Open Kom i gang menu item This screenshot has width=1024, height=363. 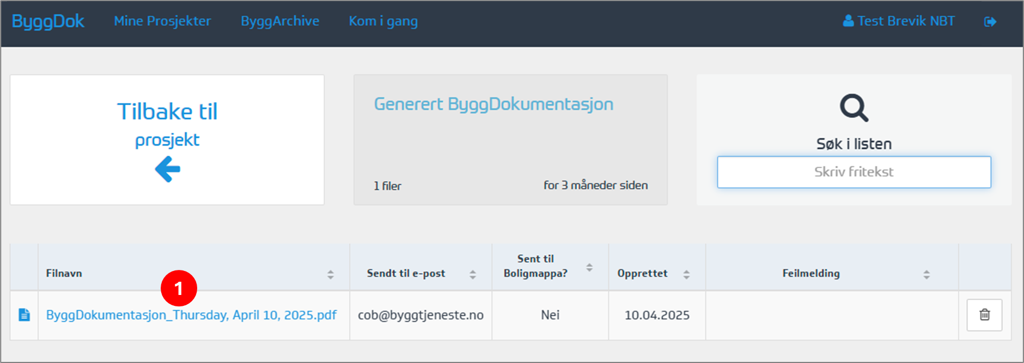pos(383,21)
